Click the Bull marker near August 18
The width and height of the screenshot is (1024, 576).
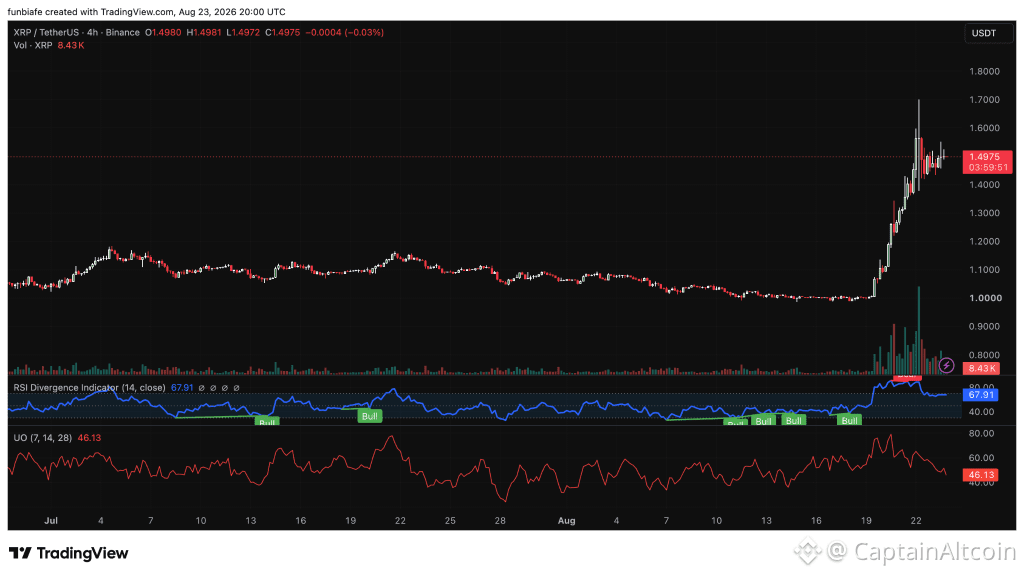(x=850, y=420)
